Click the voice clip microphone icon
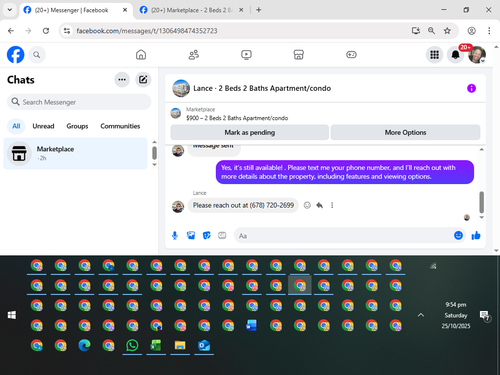 click(175, 236)
